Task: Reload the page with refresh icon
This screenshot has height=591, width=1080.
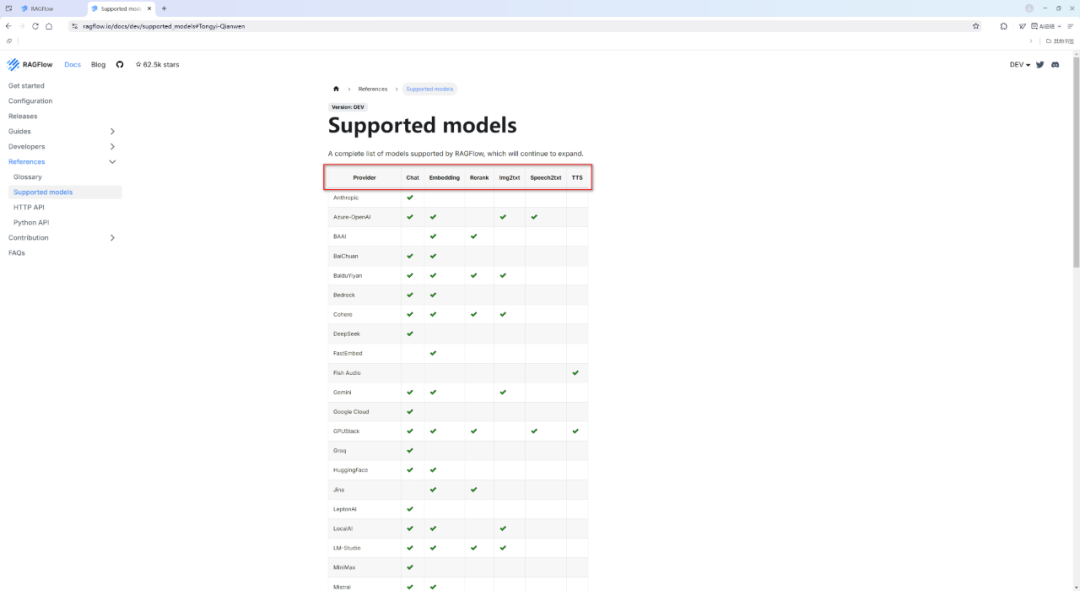Action: 35,26
